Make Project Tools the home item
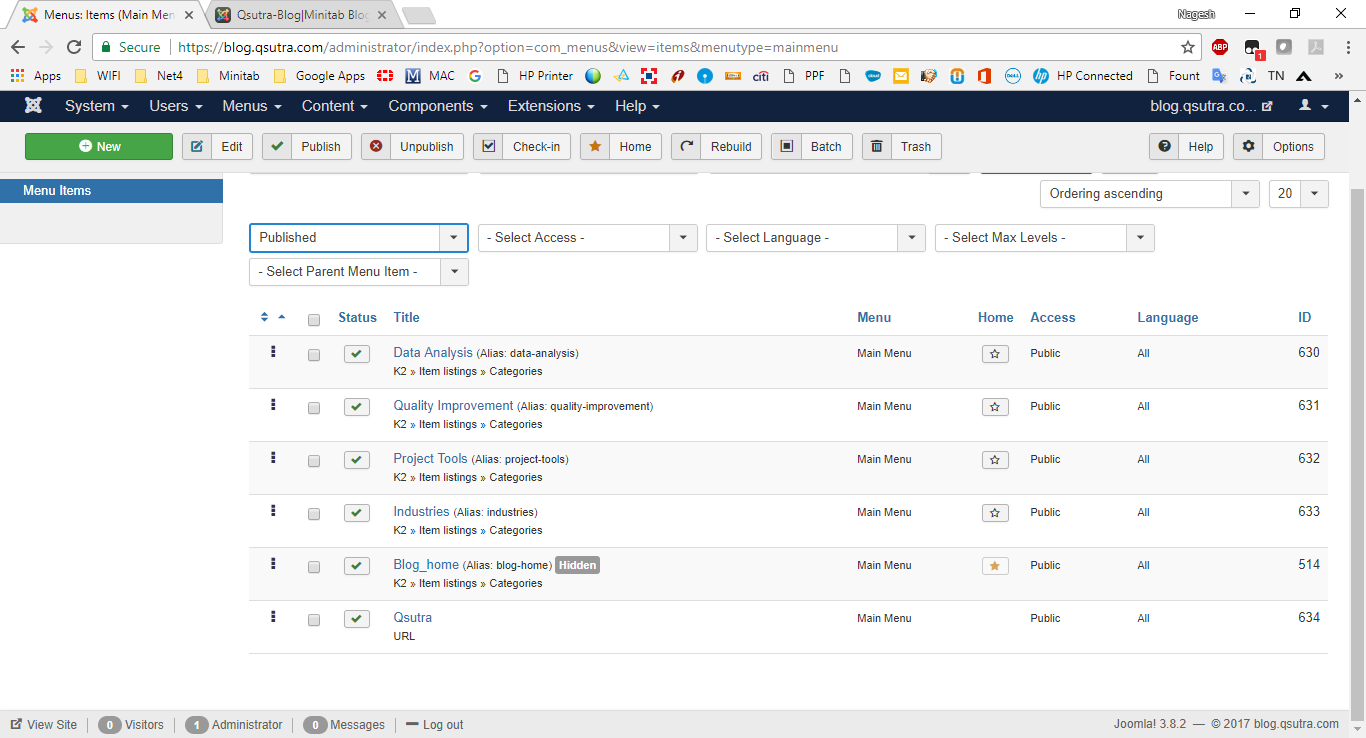This screenshot has width=1366, height=738. pyautogui.click(x=995, y=460)
